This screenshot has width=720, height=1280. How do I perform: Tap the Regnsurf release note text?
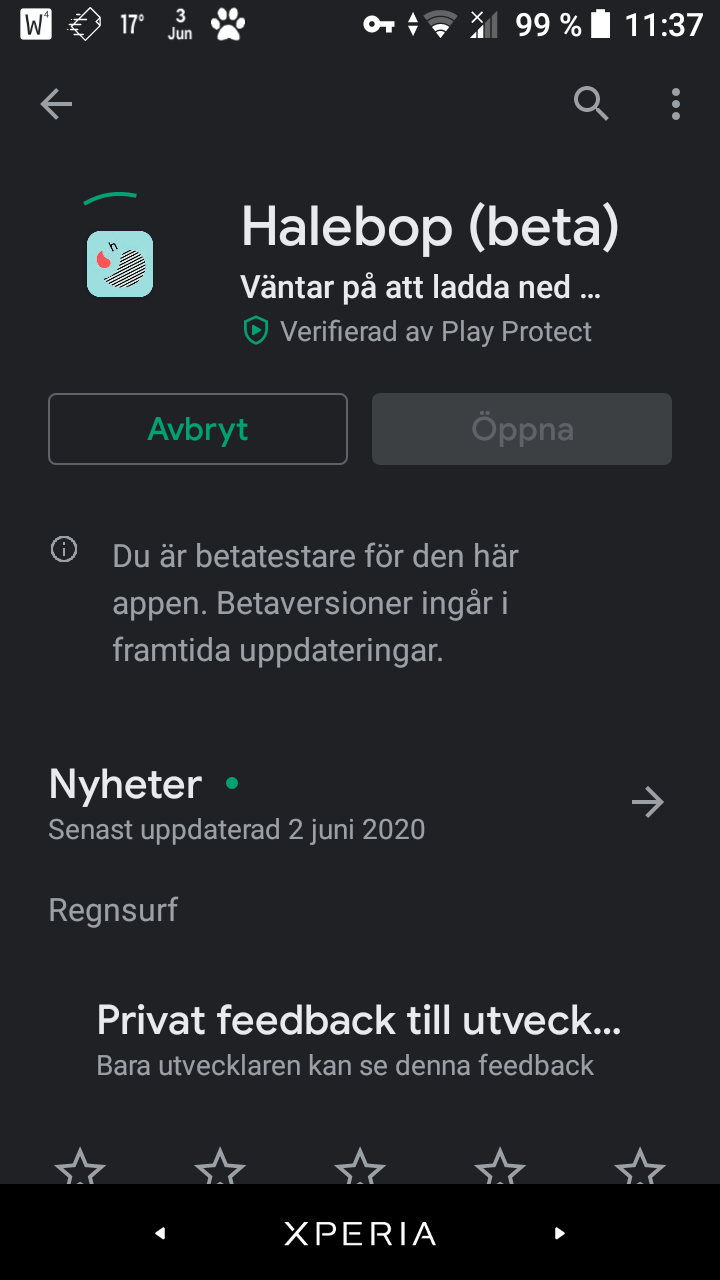pyautogui.click(x=113, y=910)
